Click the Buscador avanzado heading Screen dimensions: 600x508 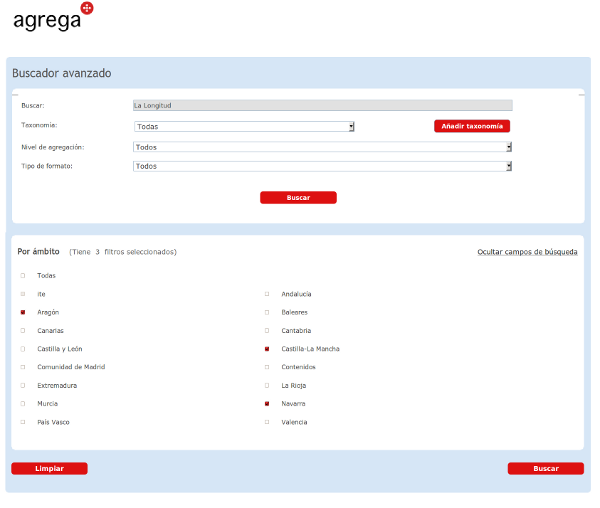(62, 73)
